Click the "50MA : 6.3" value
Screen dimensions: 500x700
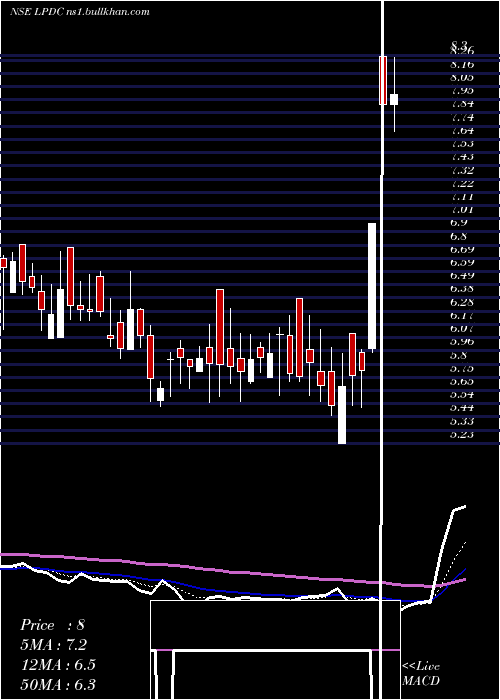[x=58, y=685]
